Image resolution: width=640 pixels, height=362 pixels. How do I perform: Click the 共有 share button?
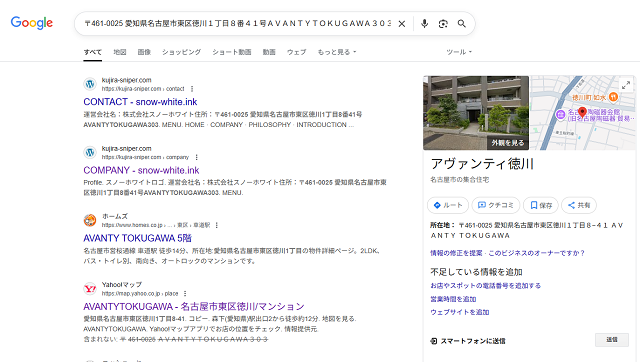(579, 205)
